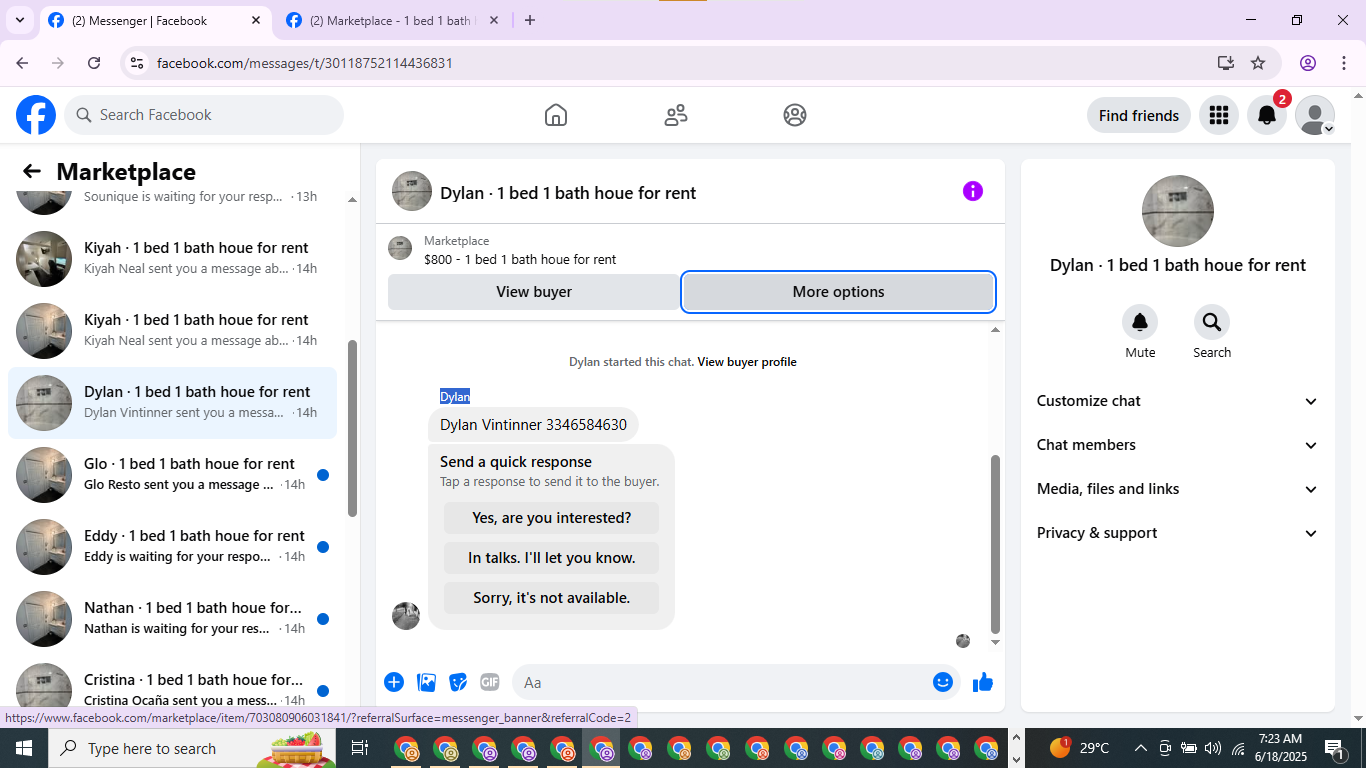This screenshot has width=1366, height=768.
Task: Click the conversation list scrollbar
Action: click(x=352, y=428)
